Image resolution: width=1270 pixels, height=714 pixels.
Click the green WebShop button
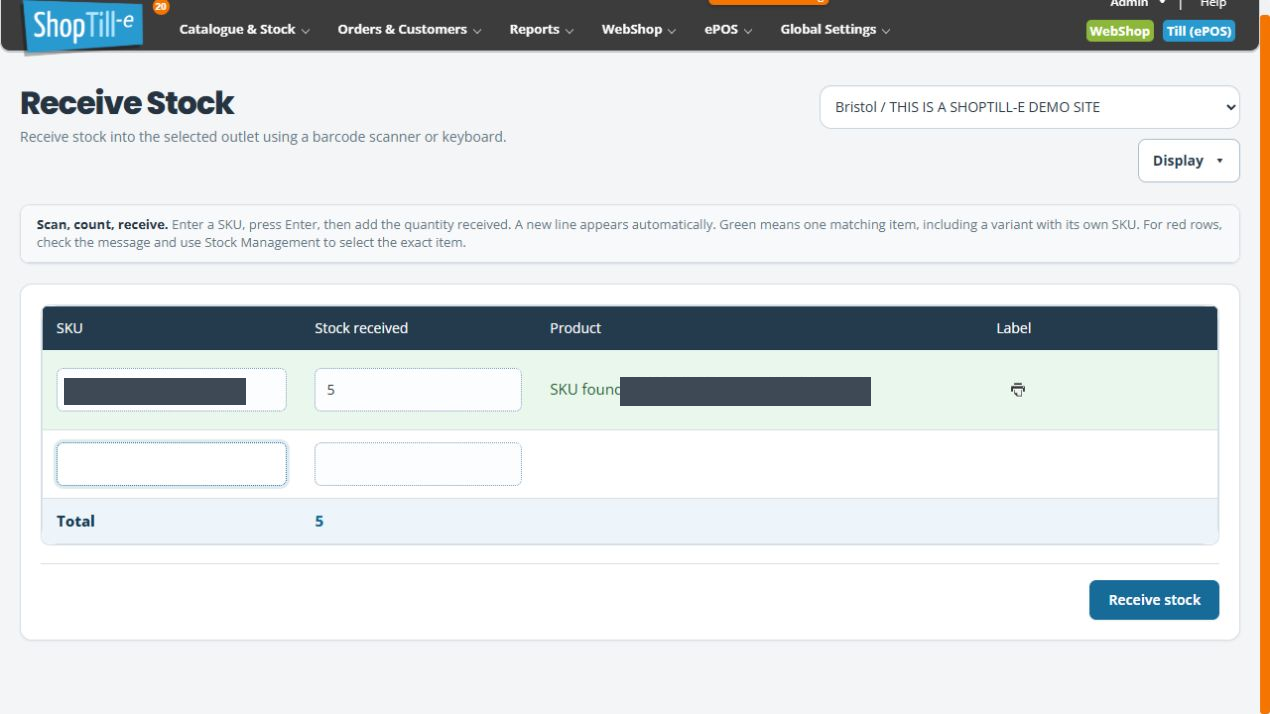click(x=1119, y=31)
